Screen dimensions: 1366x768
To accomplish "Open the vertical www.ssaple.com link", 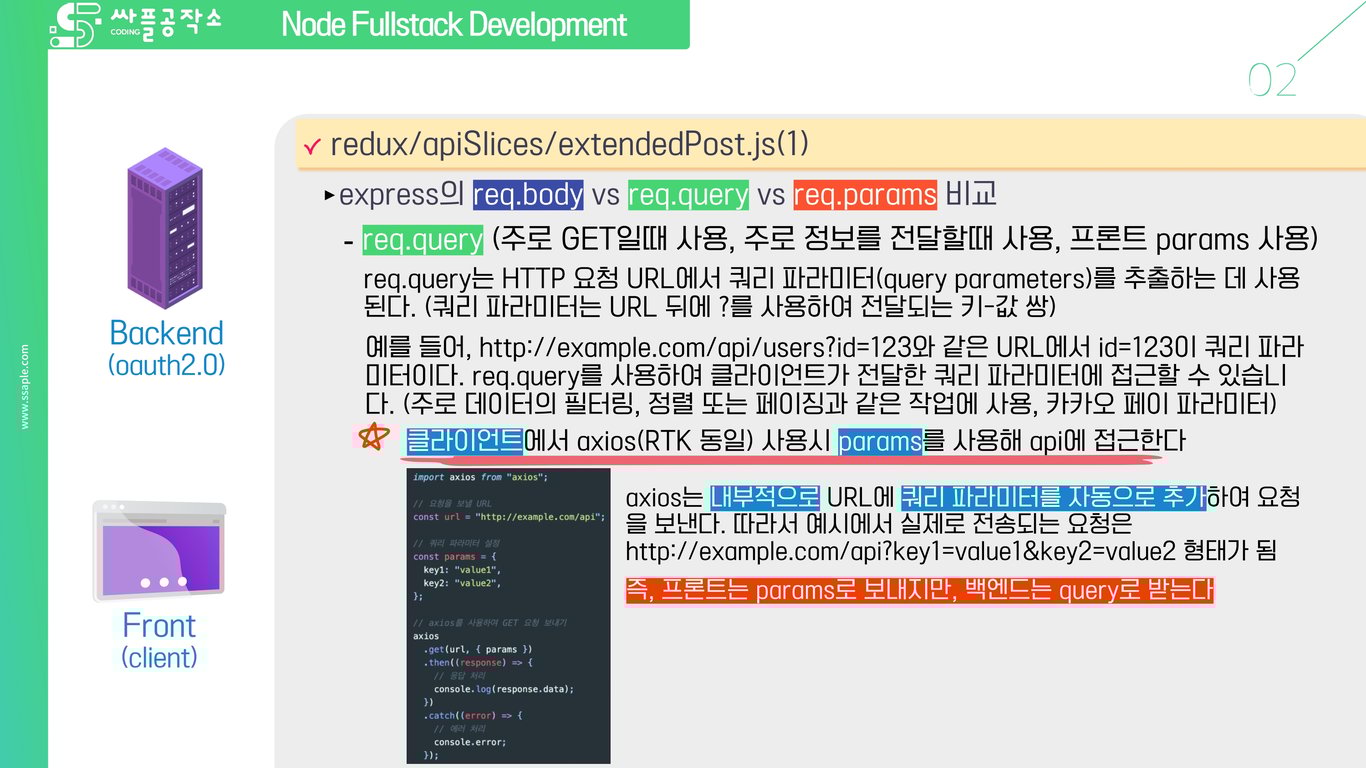I will pyautogui.click(x=25, y=387).
